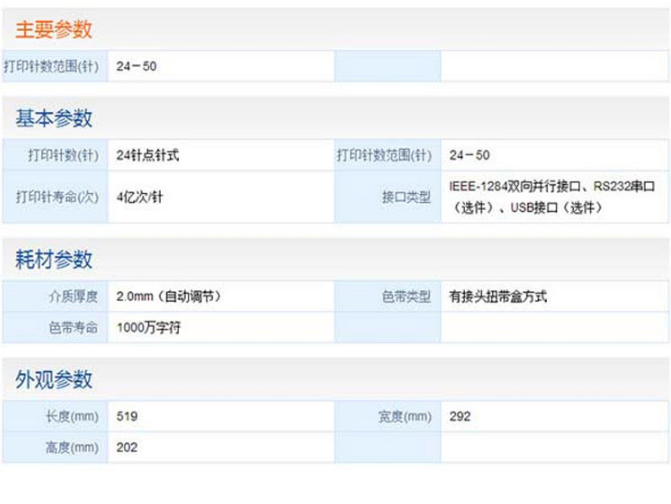Select the 有接头扭带盒方式 value

click(498, 297)
